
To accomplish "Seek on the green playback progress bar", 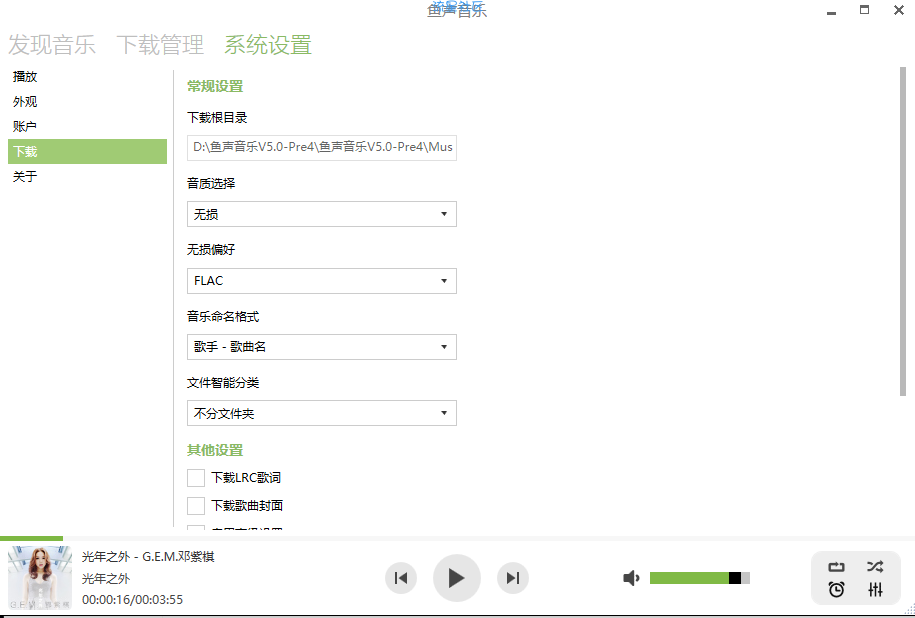I will [32, 538].
